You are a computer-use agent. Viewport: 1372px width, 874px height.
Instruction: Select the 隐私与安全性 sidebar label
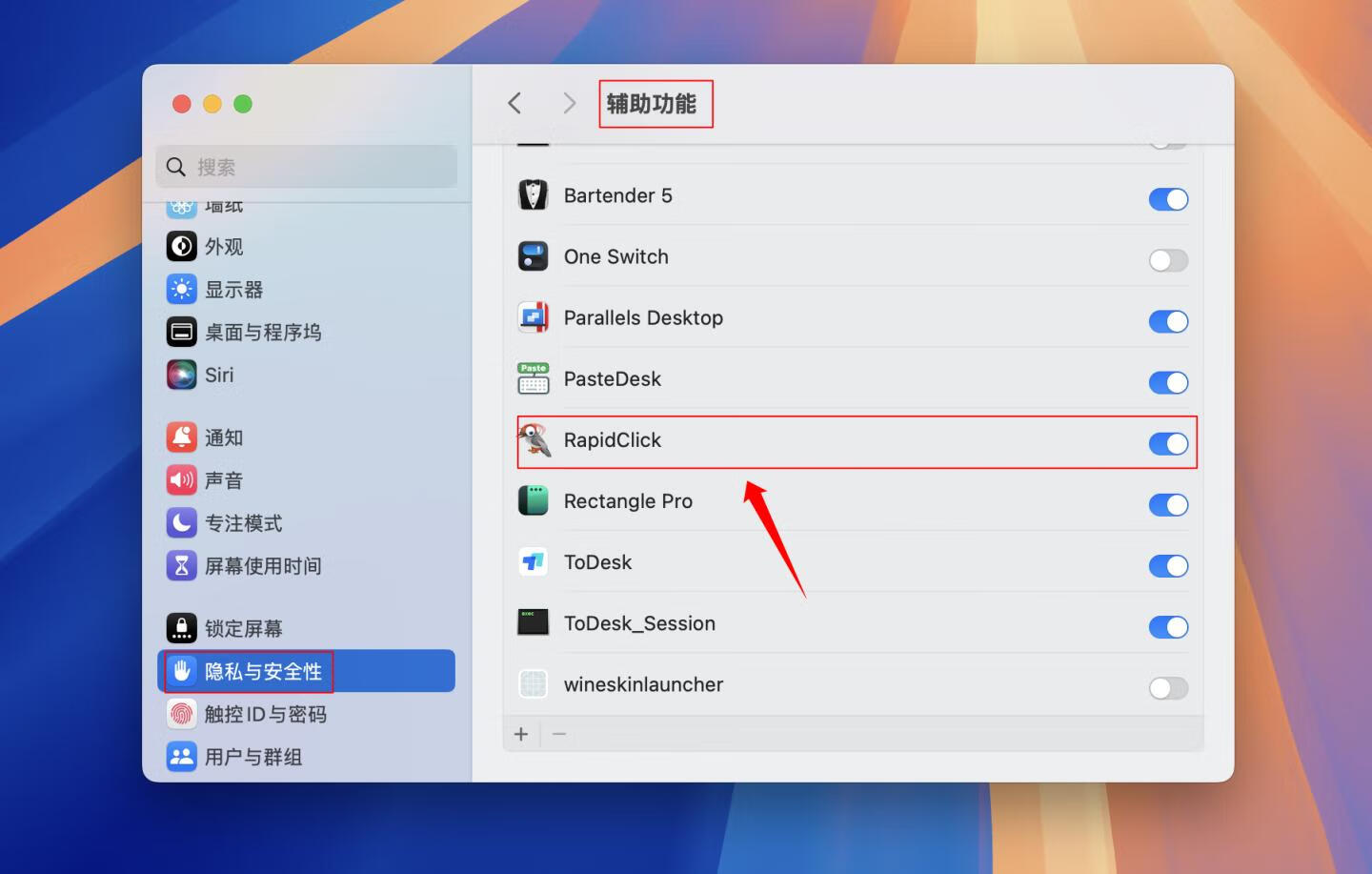tap(263, 671)
